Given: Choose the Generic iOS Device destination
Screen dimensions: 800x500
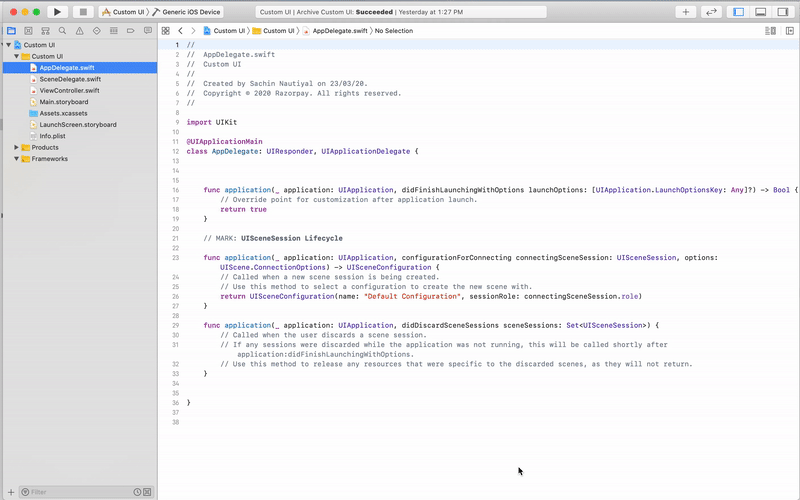Looking at the screenshot, I should pos(187,12).
